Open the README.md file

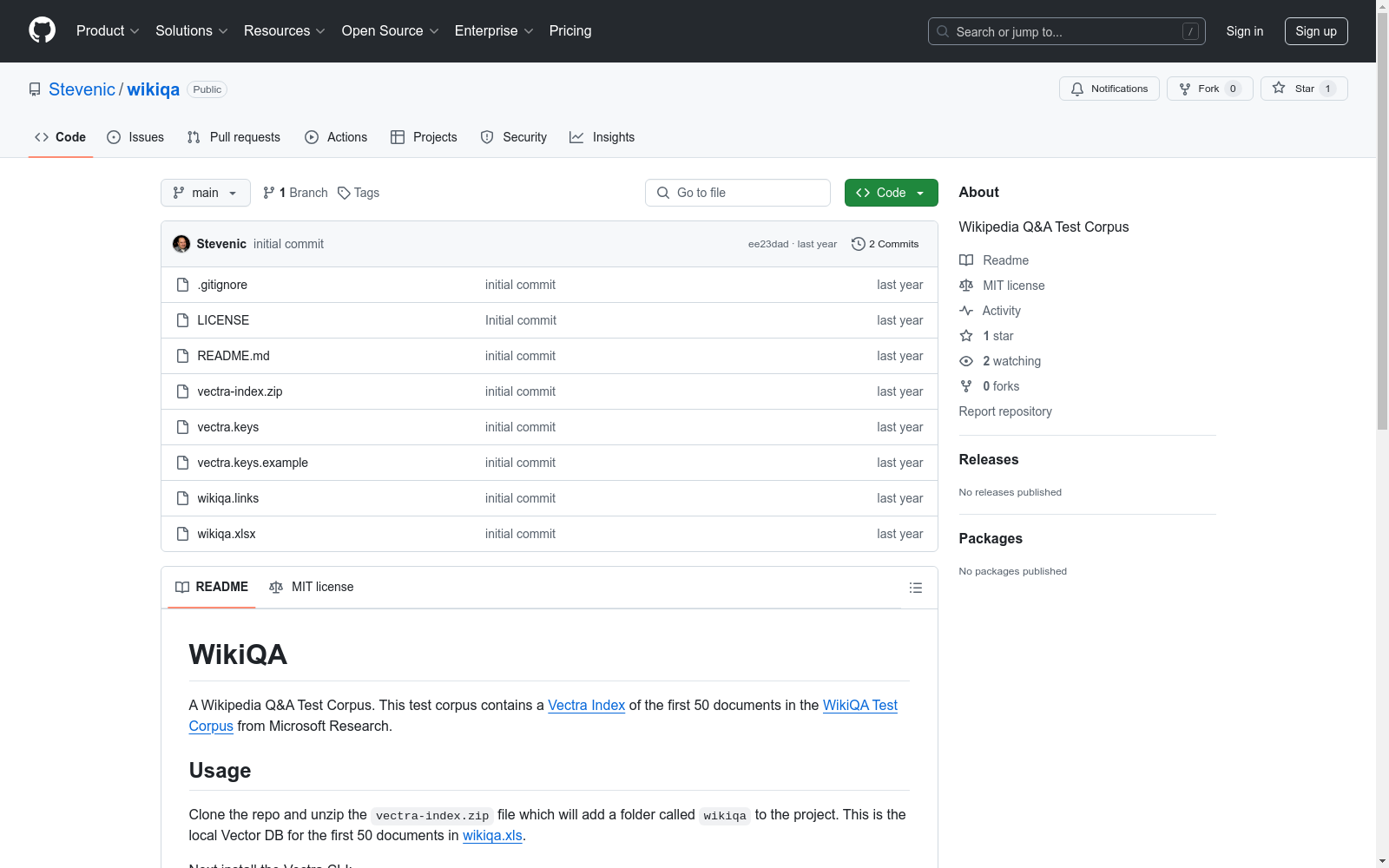pyautogui.click(x=234, y=356)
